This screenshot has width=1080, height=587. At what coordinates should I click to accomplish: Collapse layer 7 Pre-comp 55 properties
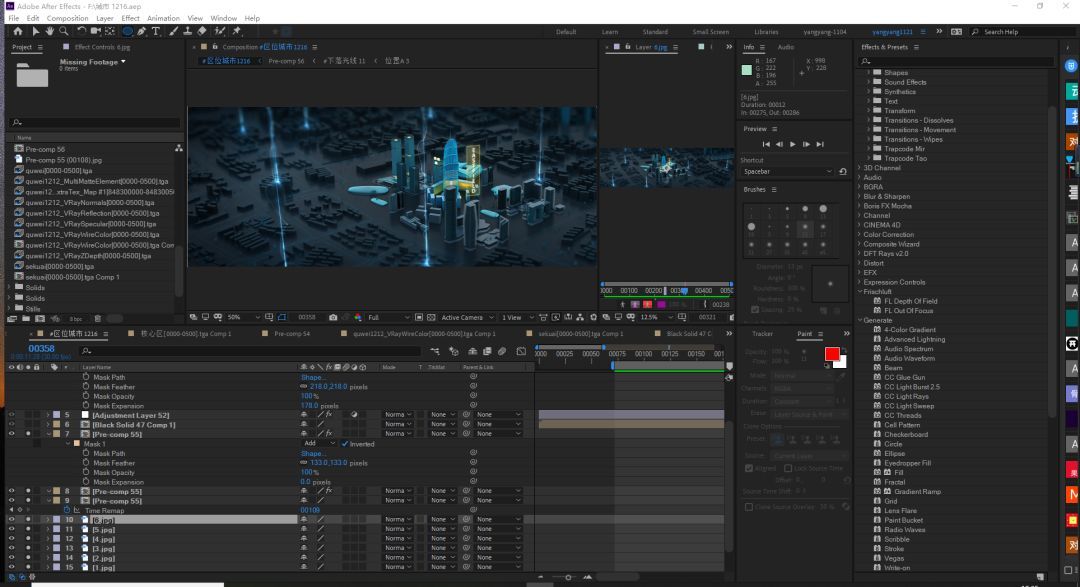48,435
